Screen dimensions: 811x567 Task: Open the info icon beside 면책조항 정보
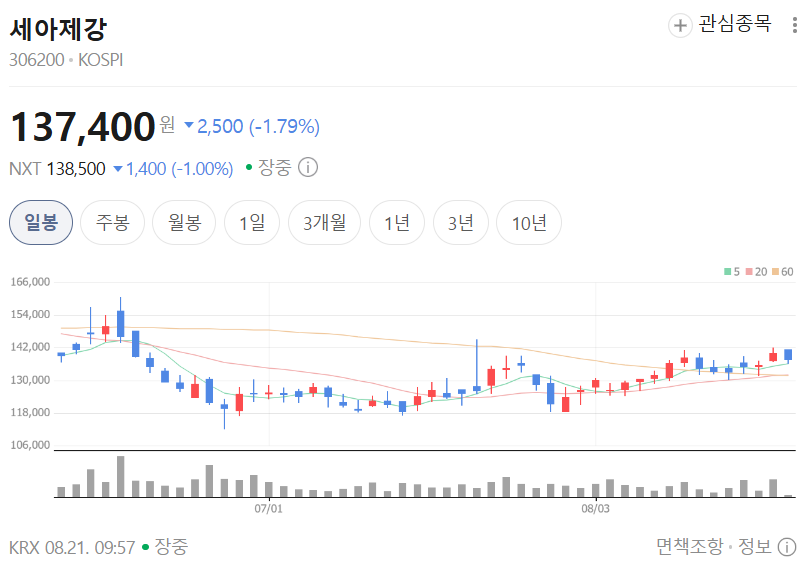click(x=787, y=547)
